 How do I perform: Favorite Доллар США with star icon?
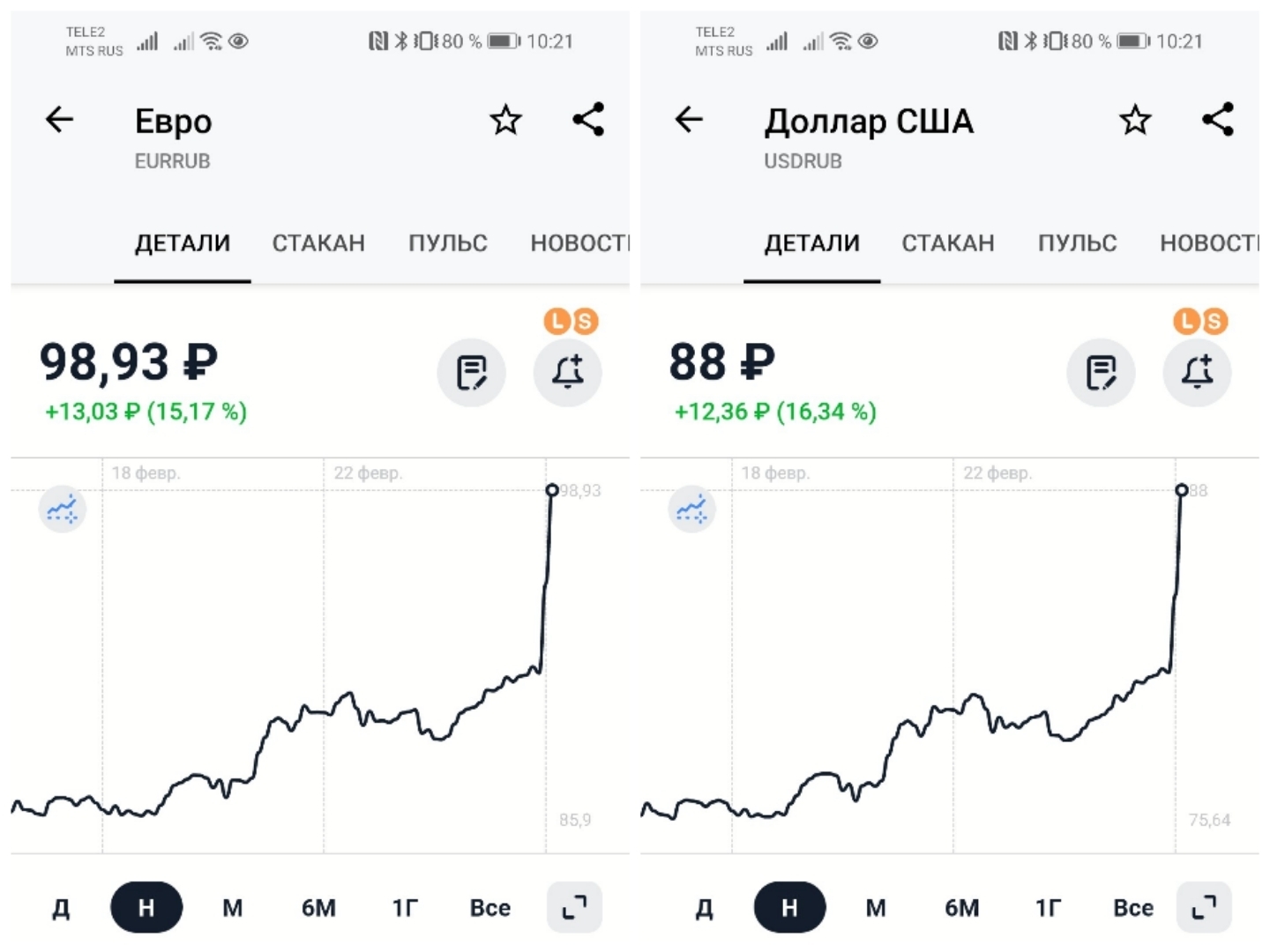tap(1136, 120)
